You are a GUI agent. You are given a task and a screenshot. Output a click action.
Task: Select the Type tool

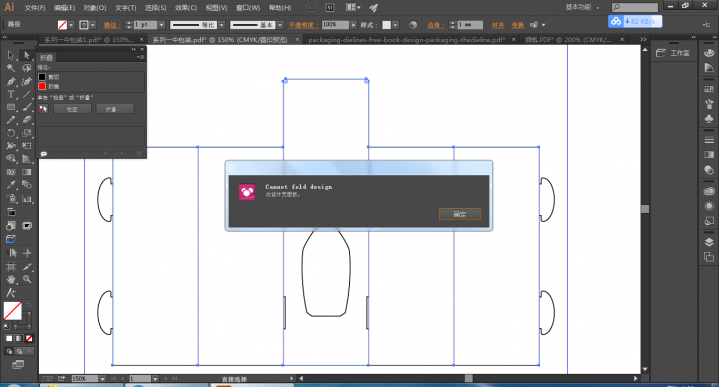coord(11,94)
